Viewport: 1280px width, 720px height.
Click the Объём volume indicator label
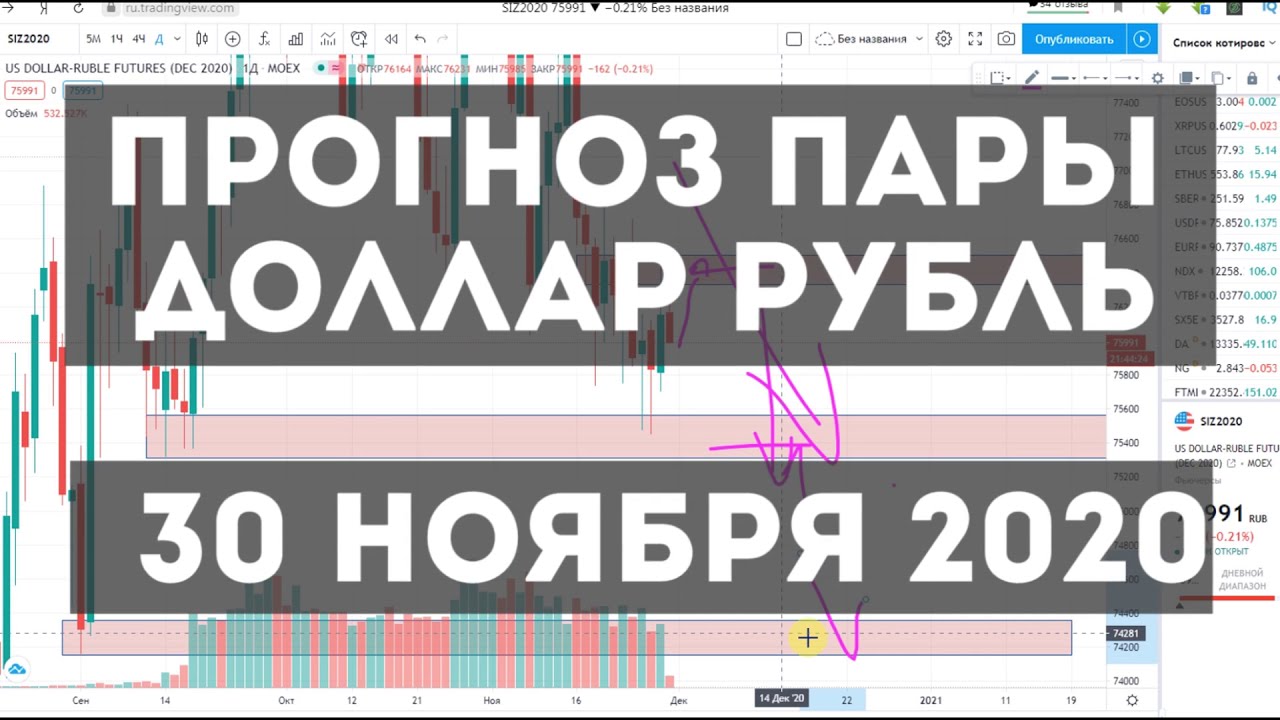21,113
